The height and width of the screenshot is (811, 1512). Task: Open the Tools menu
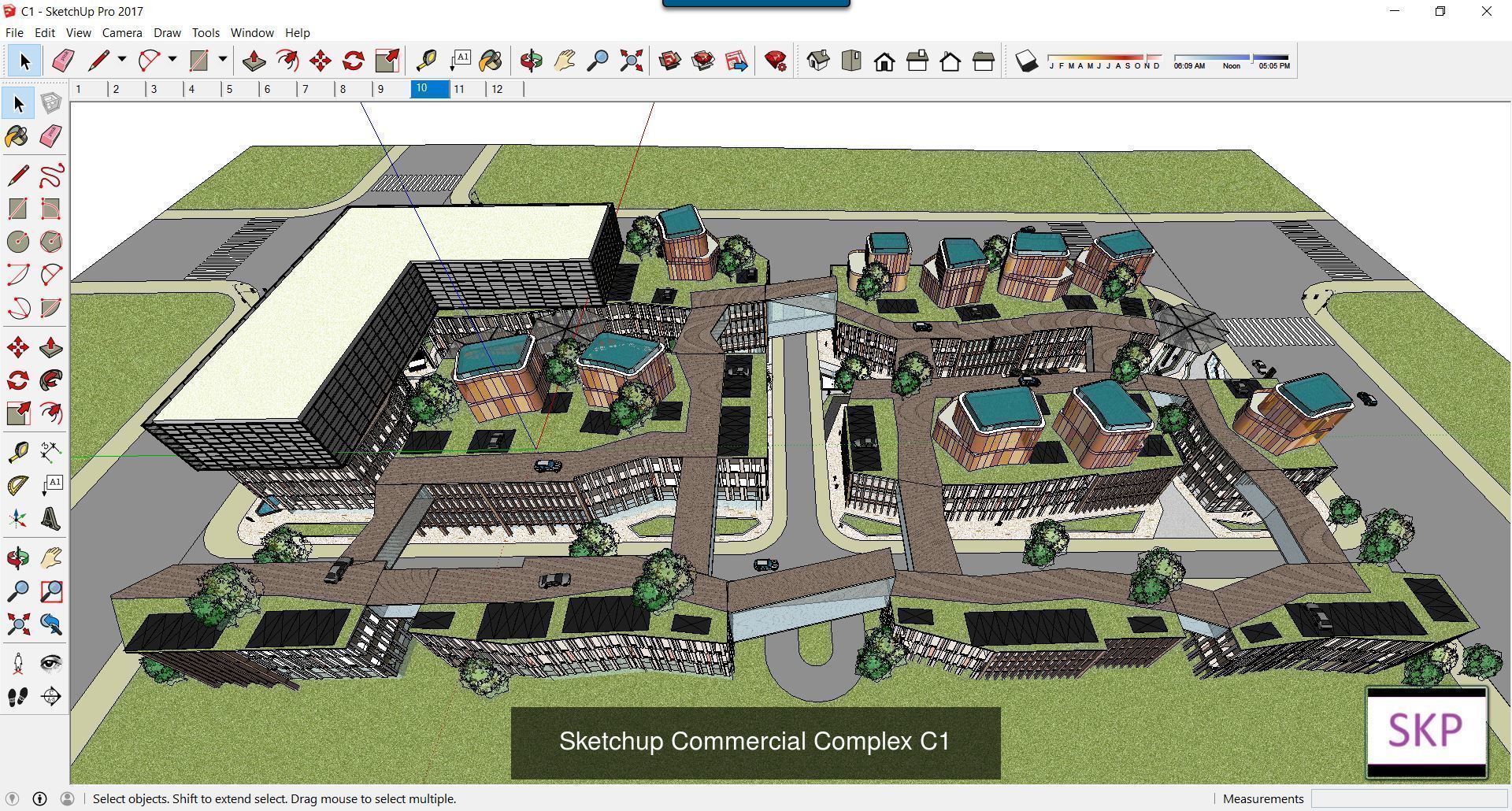tap(206, 32)
